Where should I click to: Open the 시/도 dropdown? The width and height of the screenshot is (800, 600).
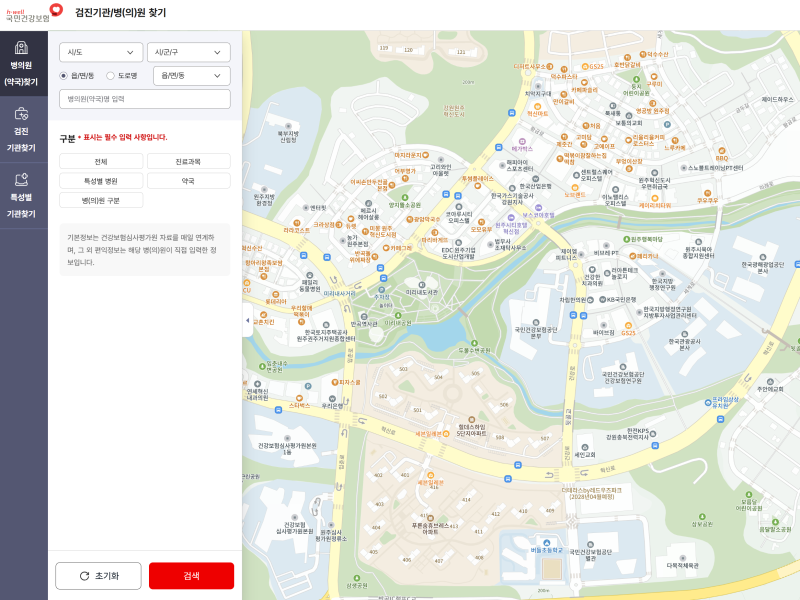(101, 52)
